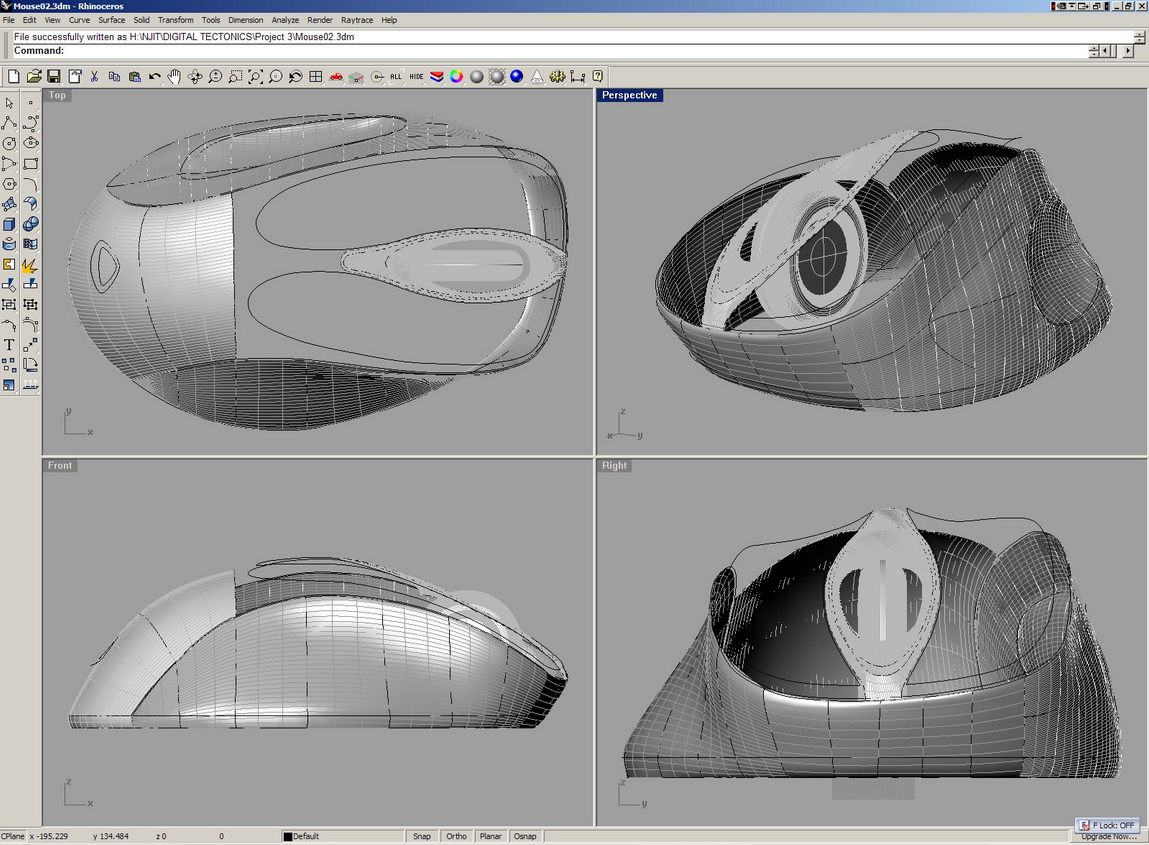Image resolution: width=1149 pixels, height=845 pixels.
Task: Click the Zoom dynamic magnifier icon
Action: (215, 76)
